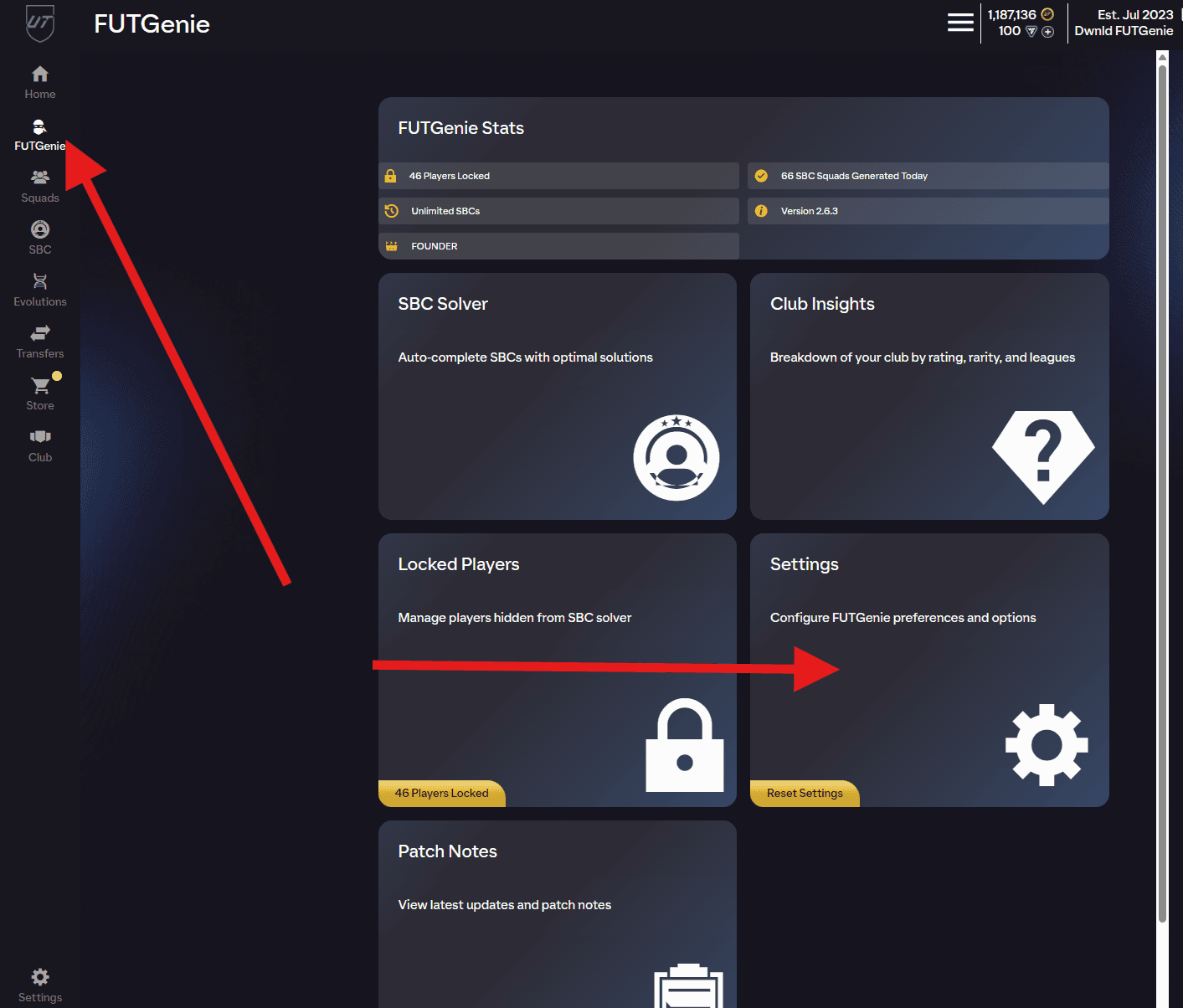The width and height of the screenshot is (1183, 1008).
Task: Click the Reset Settings gold tag
Action: point(805,794)
